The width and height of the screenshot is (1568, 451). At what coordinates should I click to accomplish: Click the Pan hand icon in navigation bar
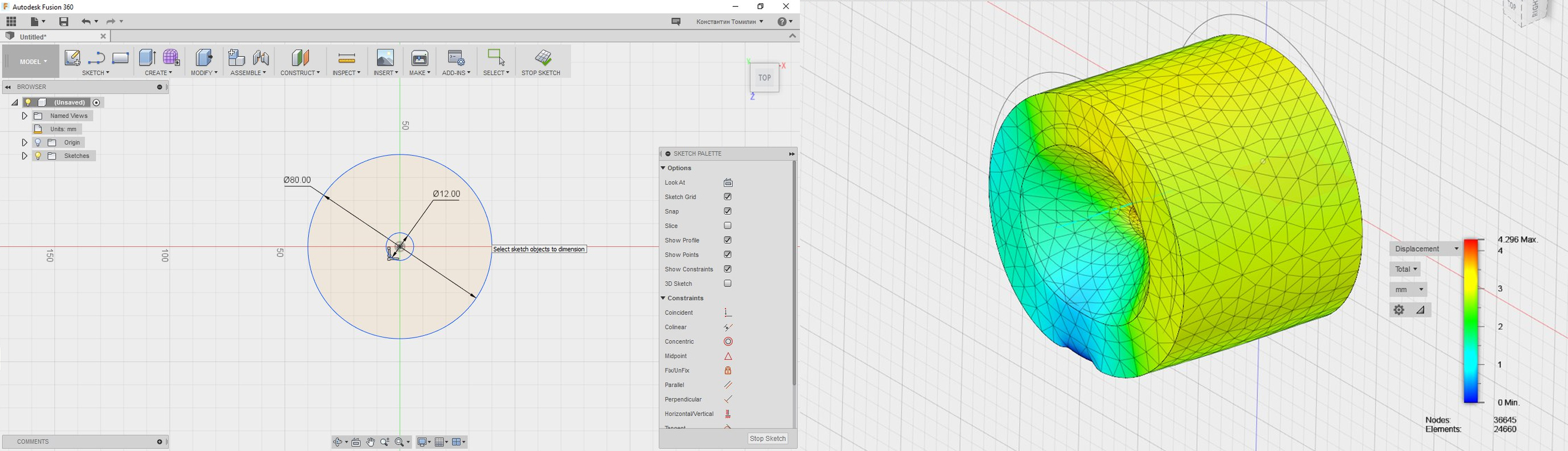pyautogui.click(x=371, y=442)
